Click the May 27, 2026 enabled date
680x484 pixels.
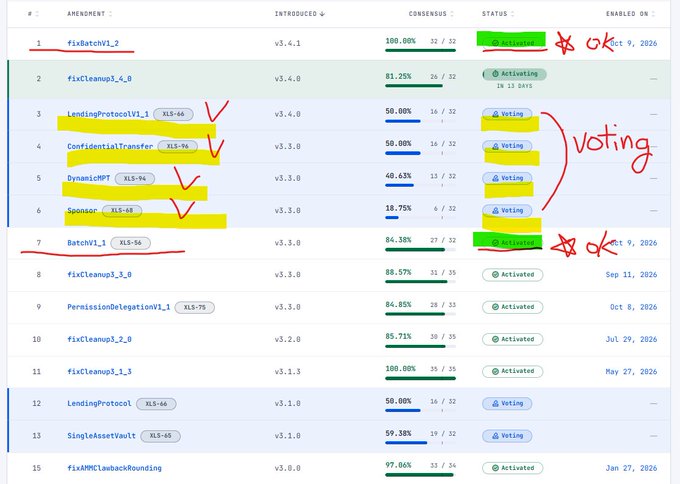(631, 372)
